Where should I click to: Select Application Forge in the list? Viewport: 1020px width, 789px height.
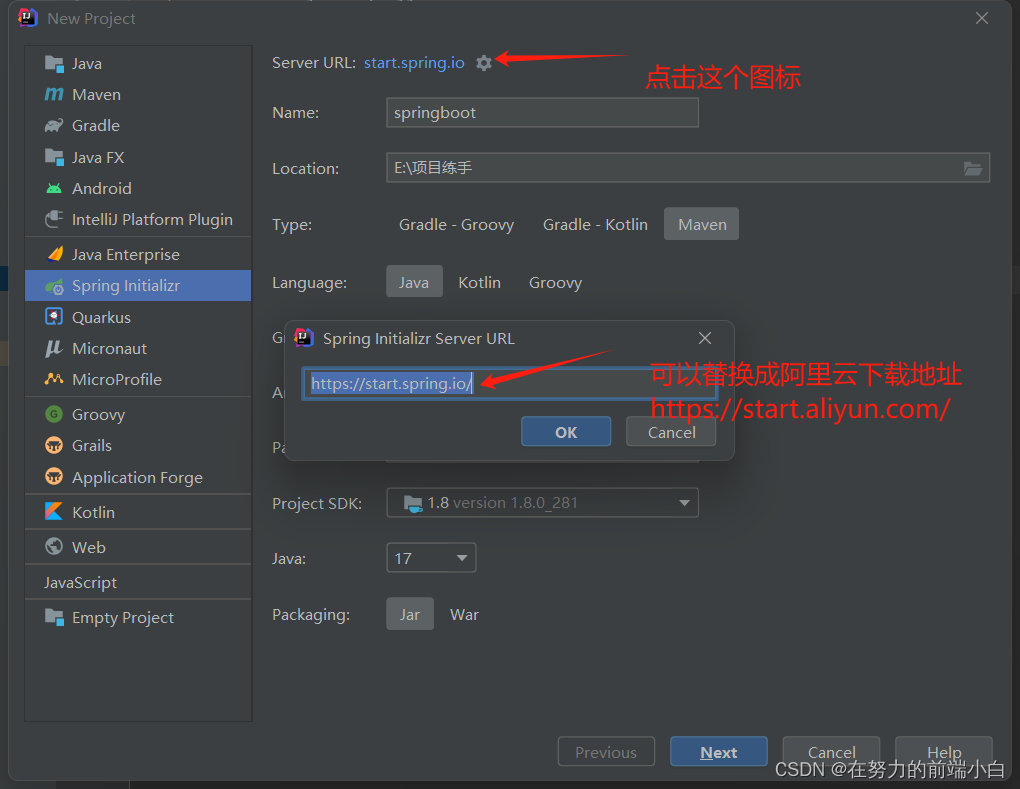[x=138, y=477]
